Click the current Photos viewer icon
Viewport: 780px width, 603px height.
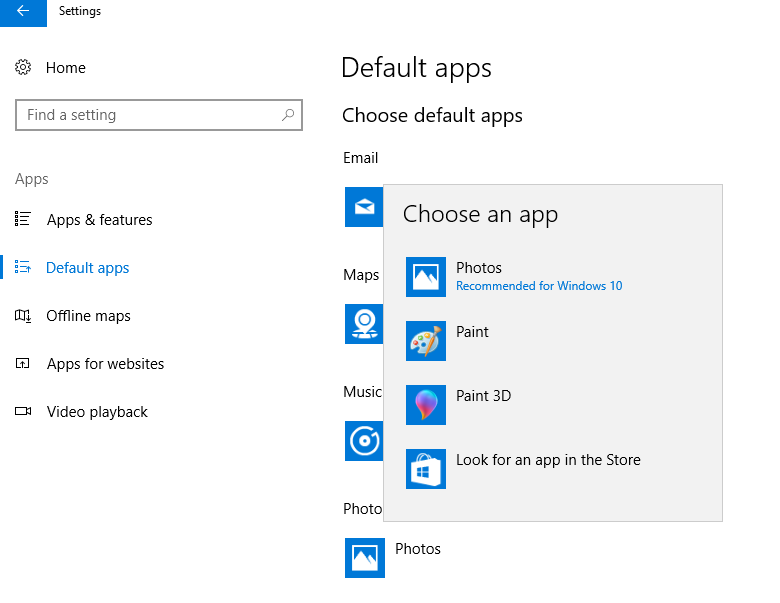[x=364, y=558]
